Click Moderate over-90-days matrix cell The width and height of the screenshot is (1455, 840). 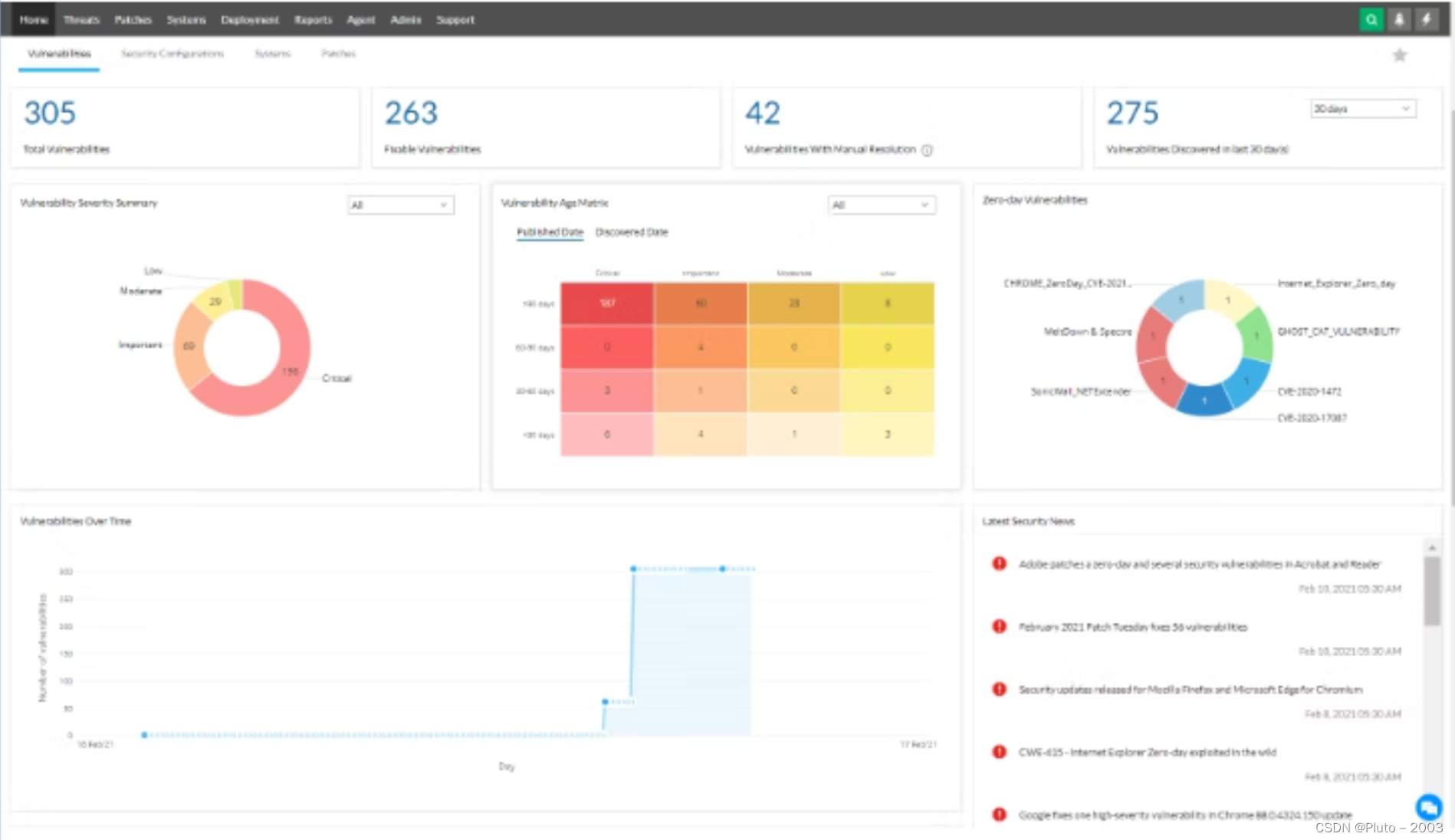coord(794,304)
